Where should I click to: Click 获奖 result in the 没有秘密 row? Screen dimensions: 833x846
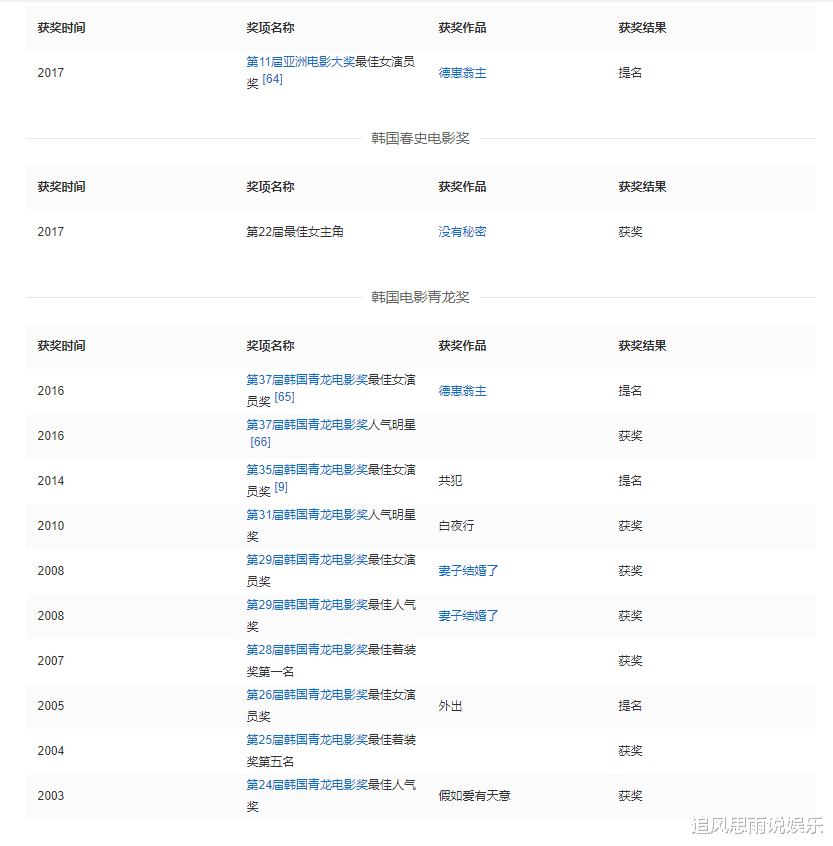point(630,232)
